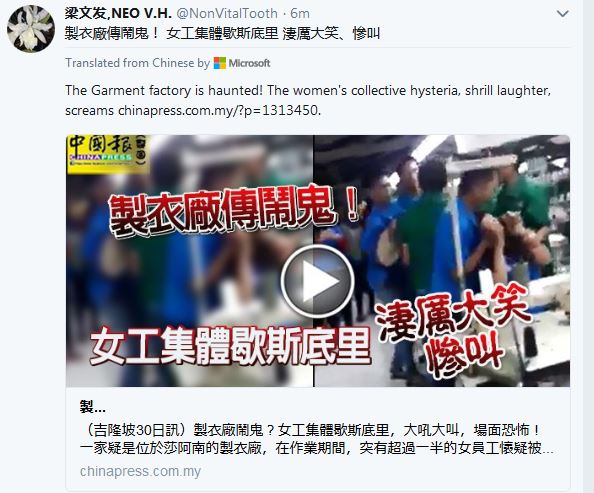
Task: Open the 6m tweet timestamp
Action: (x=300, y=14)
